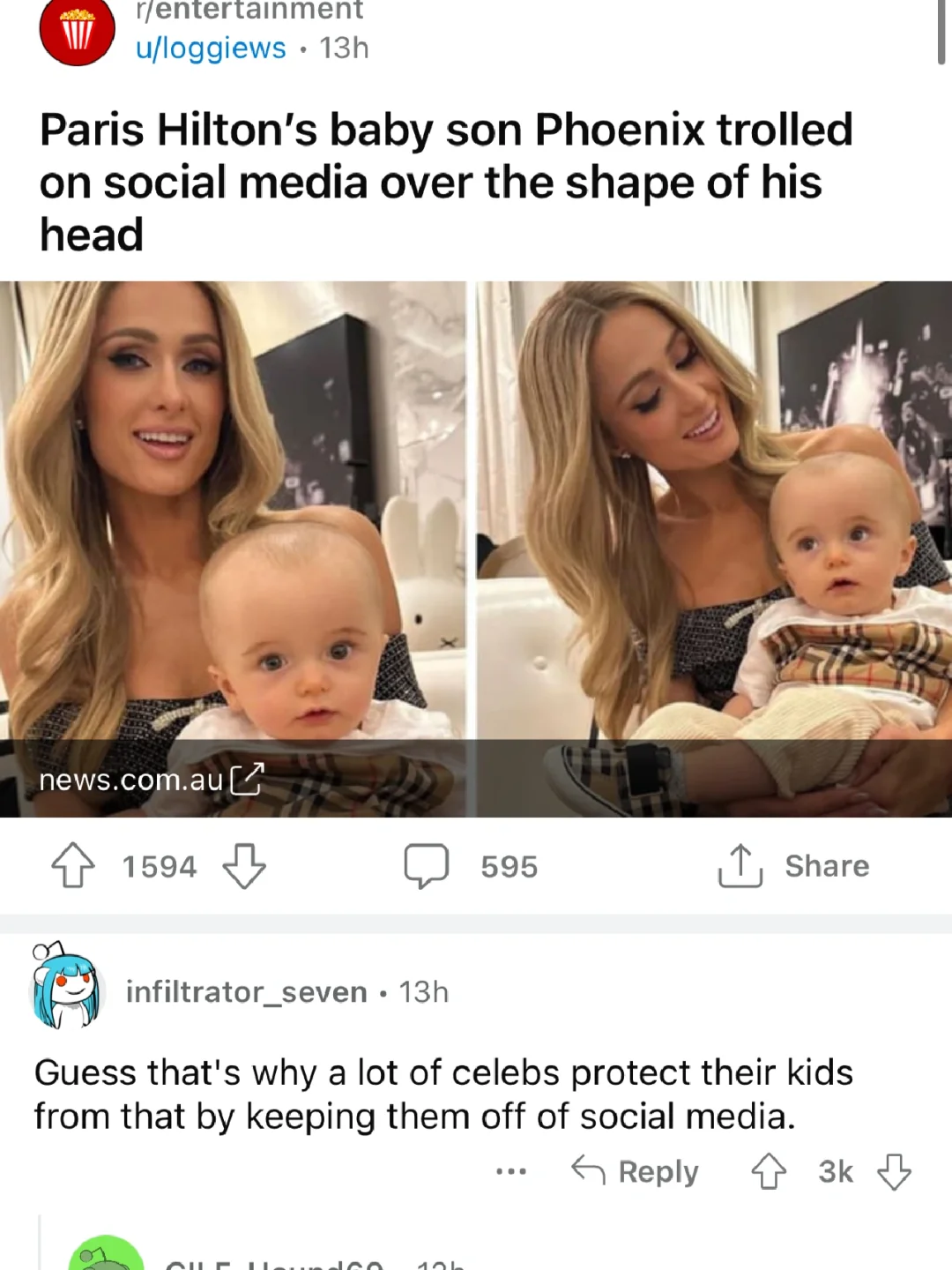The image size is (952, 1270).
Task: Click the Share button label
Action: 827,866
